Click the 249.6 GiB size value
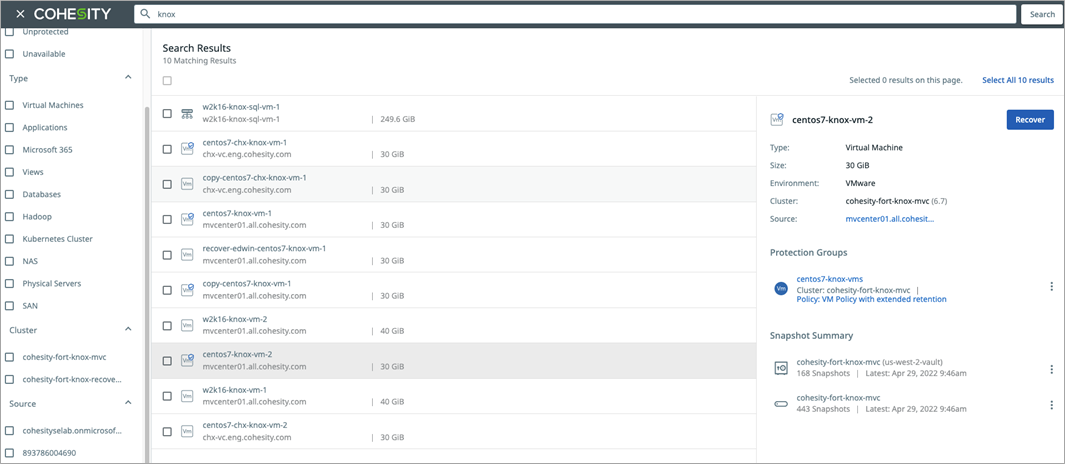Screen dimensions: 1065x464 397,120
